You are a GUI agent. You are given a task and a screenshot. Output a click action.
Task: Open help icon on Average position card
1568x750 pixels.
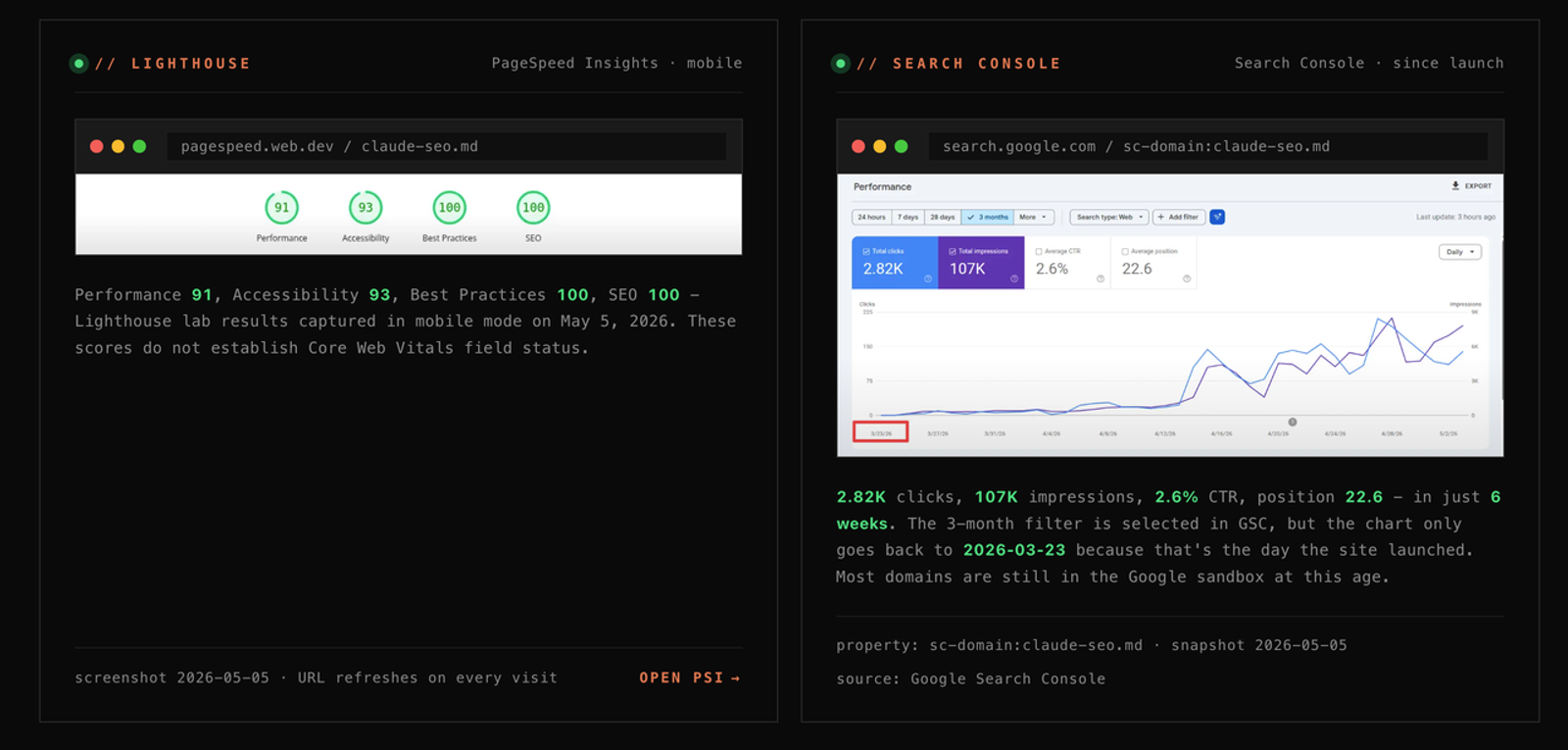[x=1187, y=278]
